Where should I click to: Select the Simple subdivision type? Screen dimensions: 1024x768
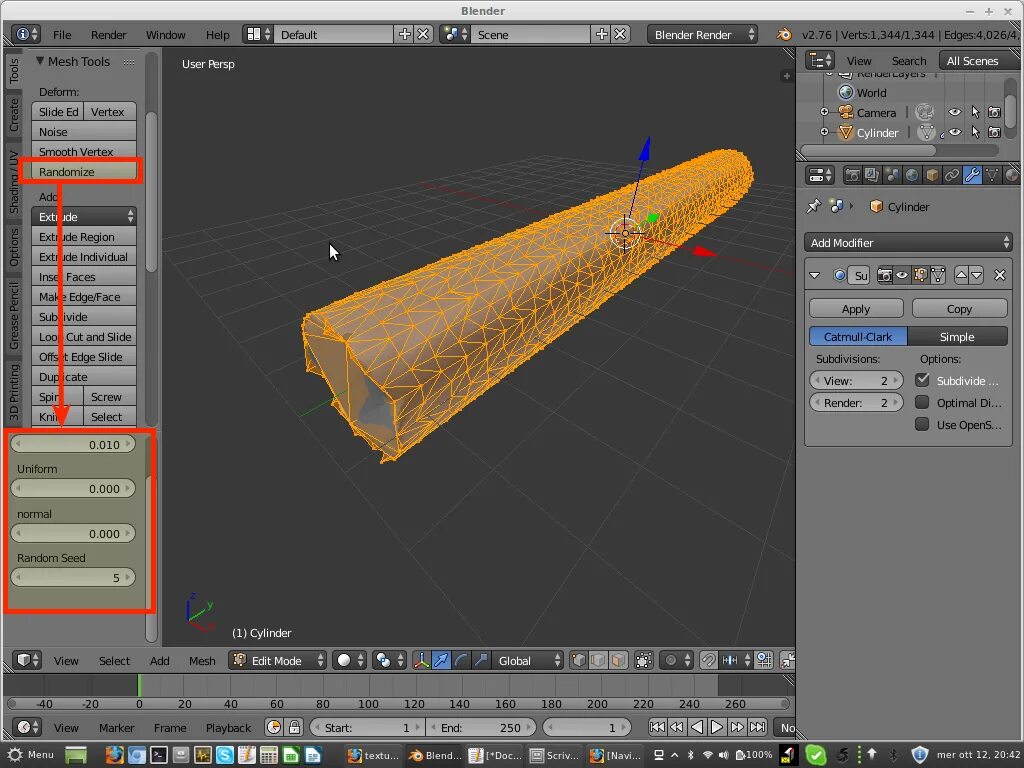coord(957,336)
